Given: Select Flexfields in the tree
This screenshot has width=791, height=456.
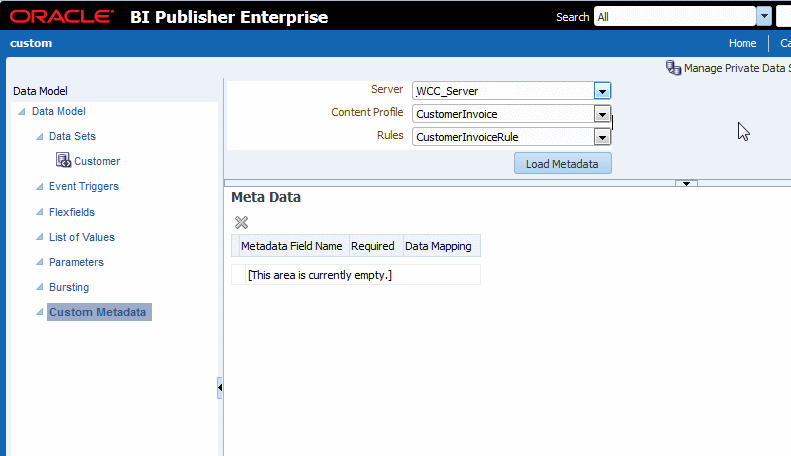Looking at the screenshot, I should [72, 212].
